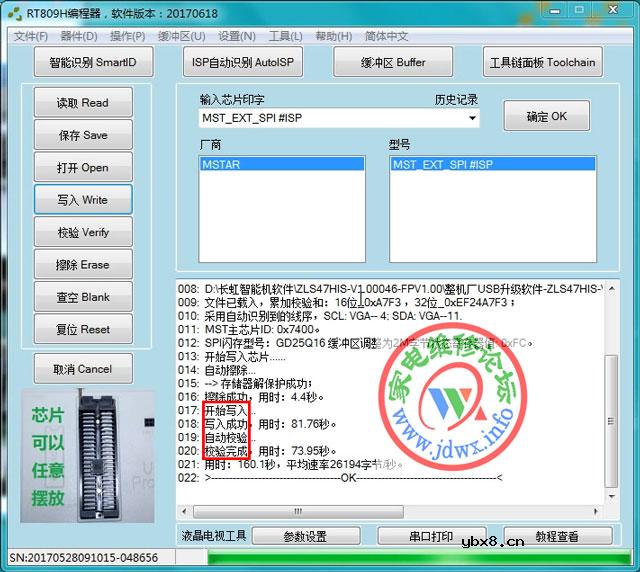This screenshot has width=640, height=572.
Task: Open the 缓冲区 Buffer button
Action: pos(393,62)
